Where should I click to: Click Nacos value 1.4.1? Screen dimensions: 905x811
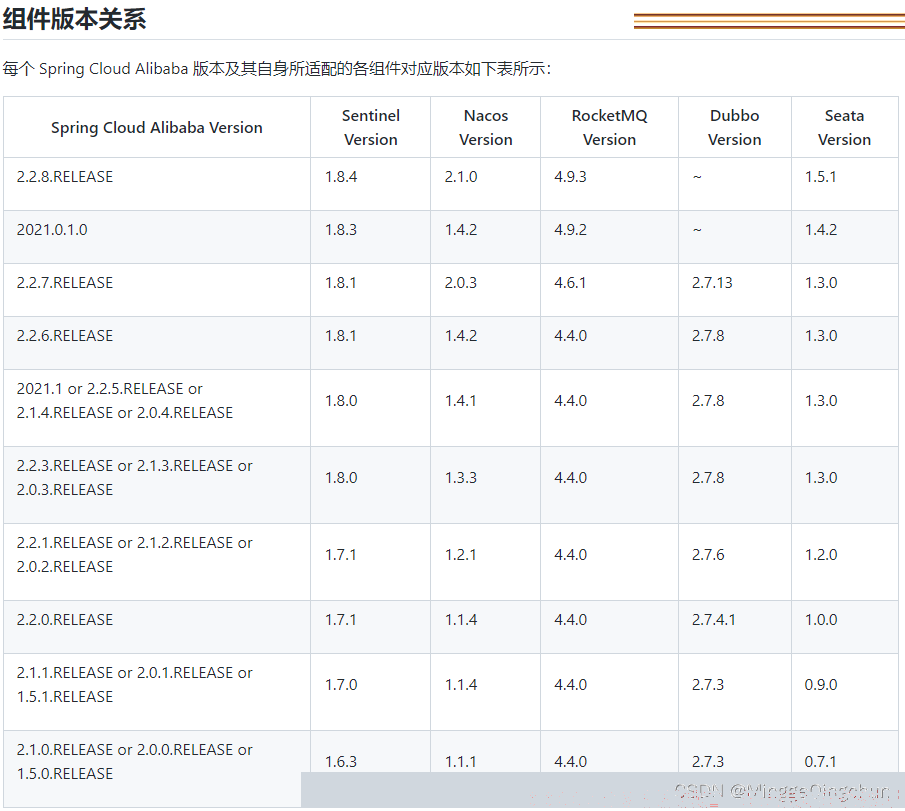(461, 401)
